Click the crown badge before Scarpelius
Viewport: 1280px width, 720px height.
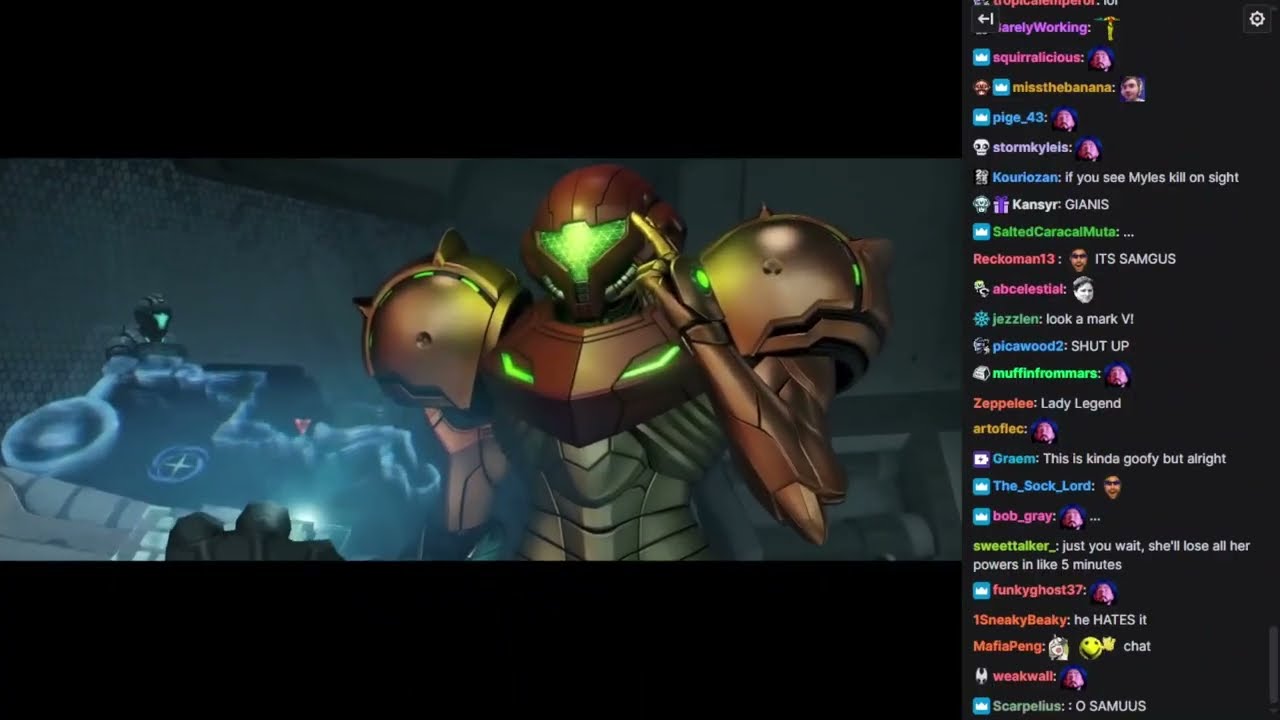981,706
